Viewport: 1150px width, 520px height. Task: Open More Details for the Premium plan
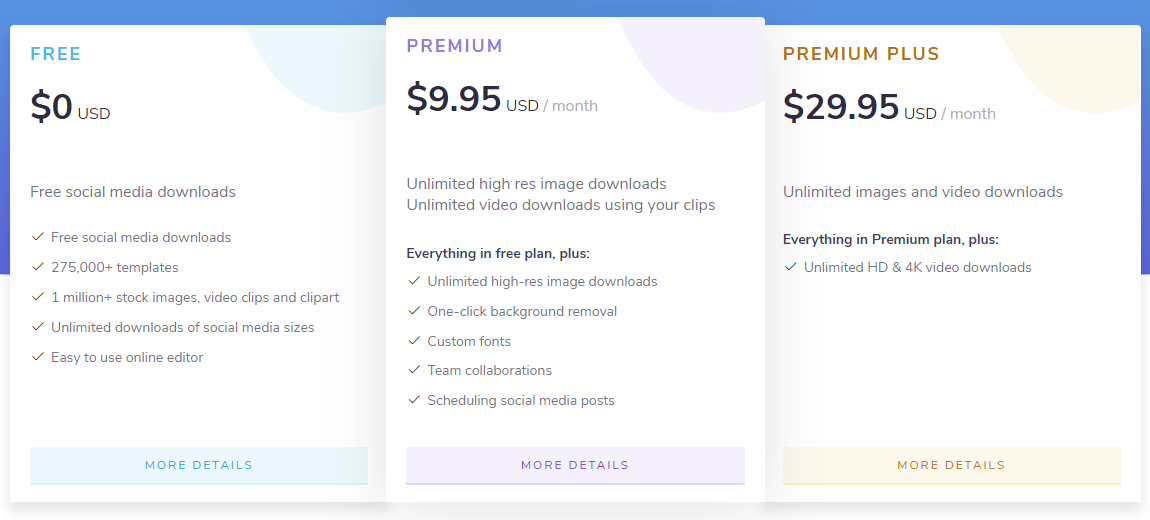click(x=575, y=466)
